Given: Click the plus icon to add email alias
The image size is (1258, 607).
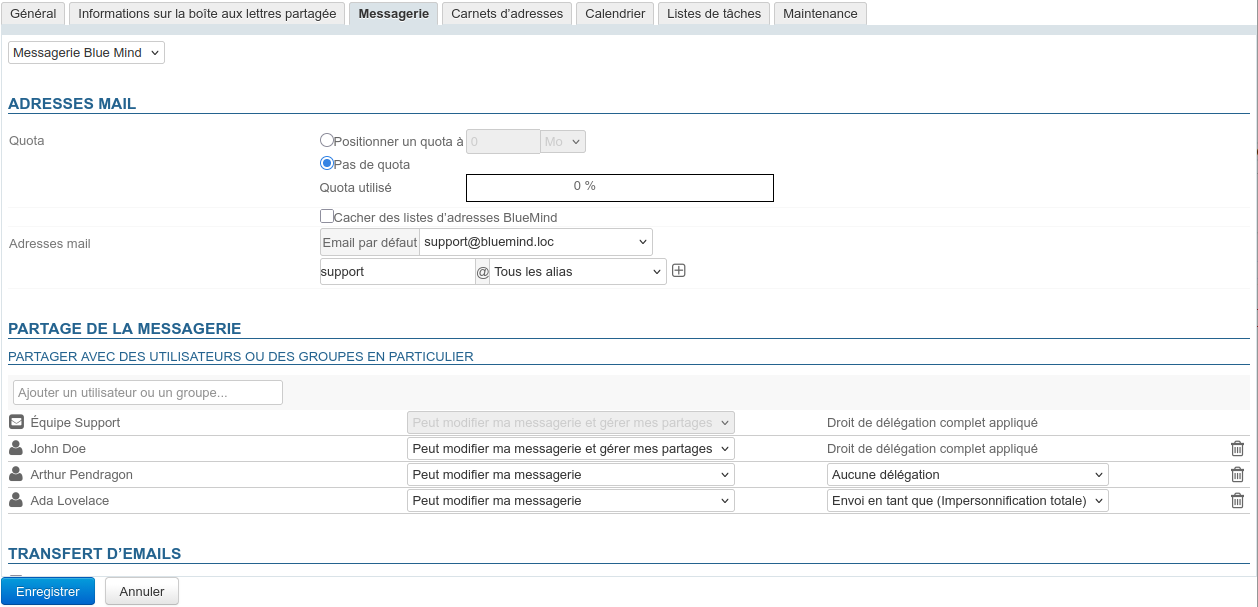Looking at the screenshot, I should coord(678,271).
